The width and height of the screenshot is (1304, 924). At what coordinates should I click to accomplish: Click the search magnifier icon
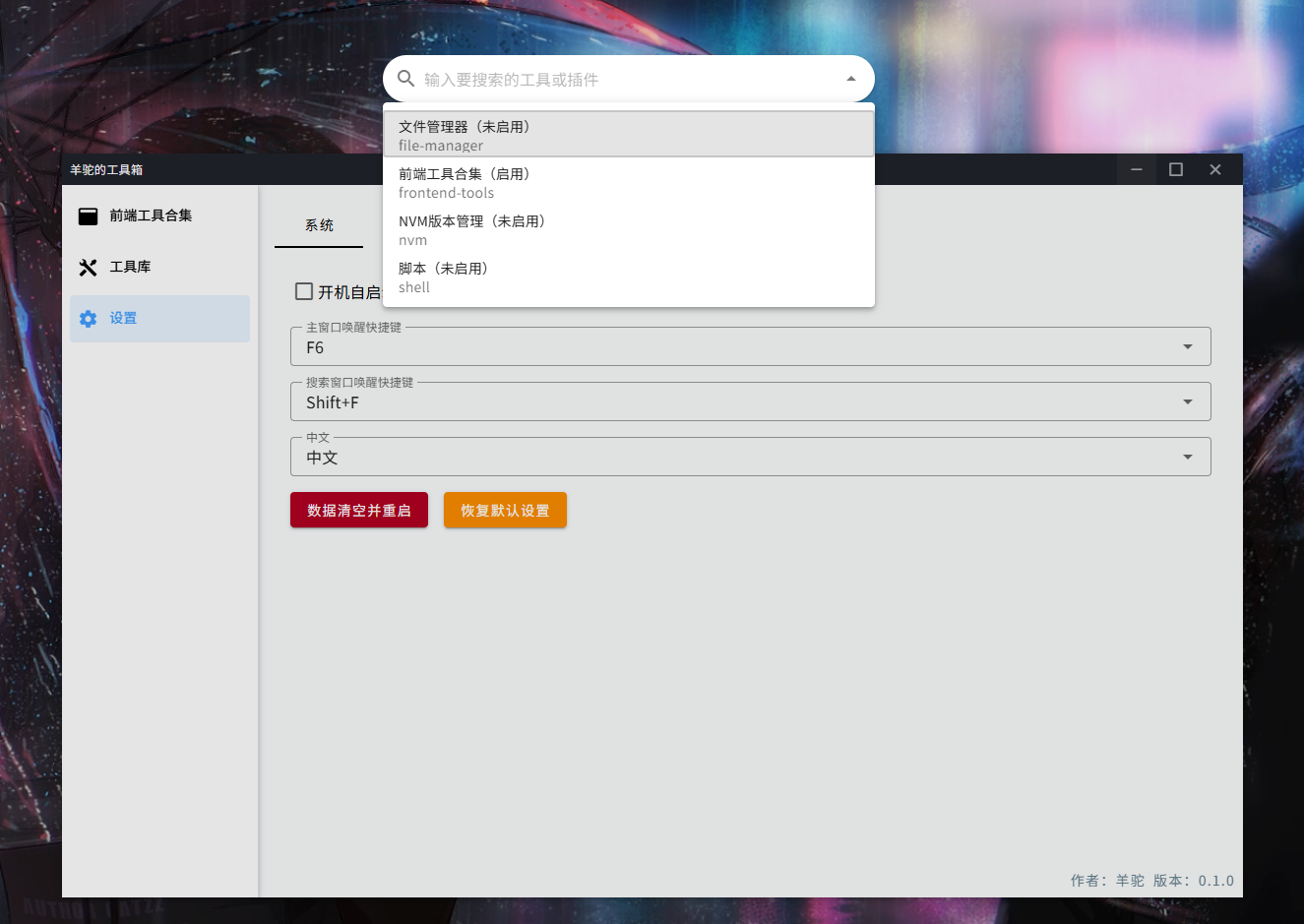click(405, 79)
